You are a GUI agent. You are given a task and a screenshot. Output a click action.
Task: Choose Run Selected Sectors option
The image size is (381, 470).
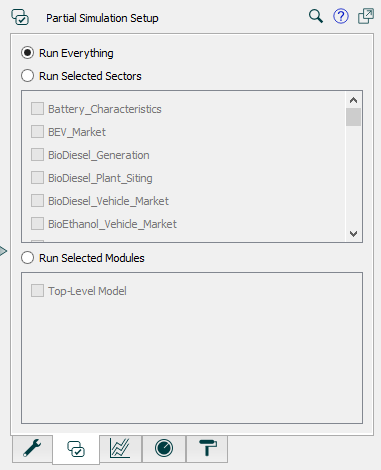[x=27, y=76]
